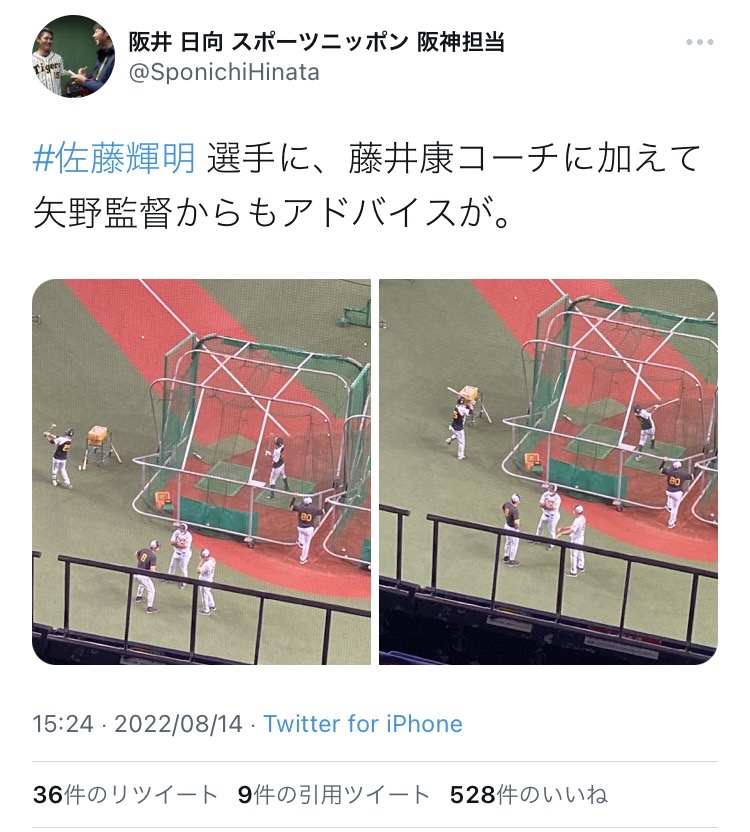750x832 pixels.
Task: View the 9件の引用ツイート list
Action: [x=333, y=795]
